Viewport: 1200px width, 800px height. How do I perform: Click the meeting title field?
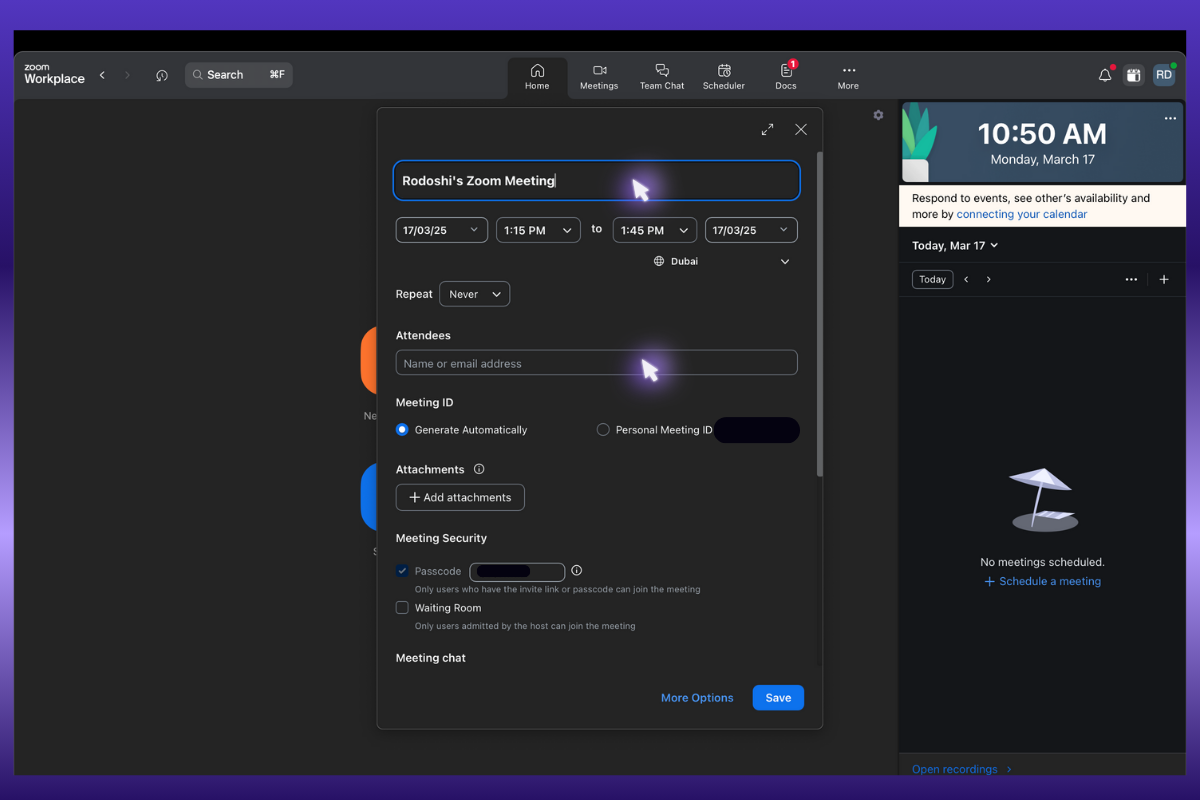point(597,181)
